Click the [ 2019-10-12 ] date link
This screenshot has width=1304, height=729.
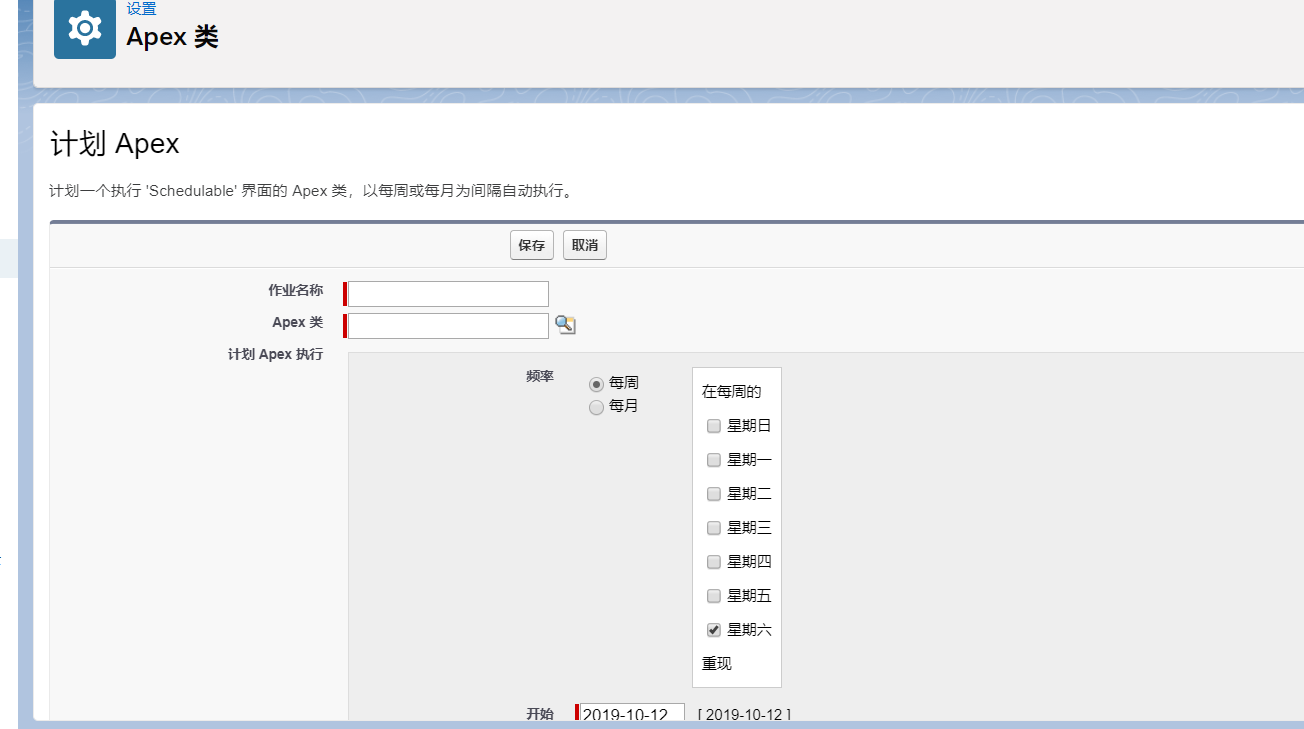coord(744,715)
